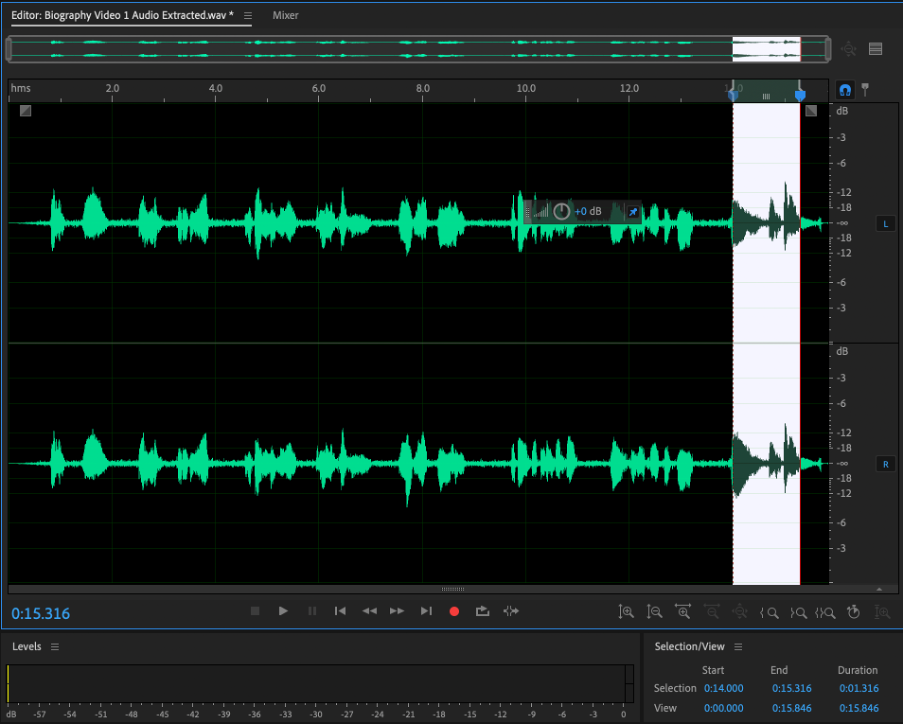
Task: Toggle the Skip Selection button
Action: (511, 611)
